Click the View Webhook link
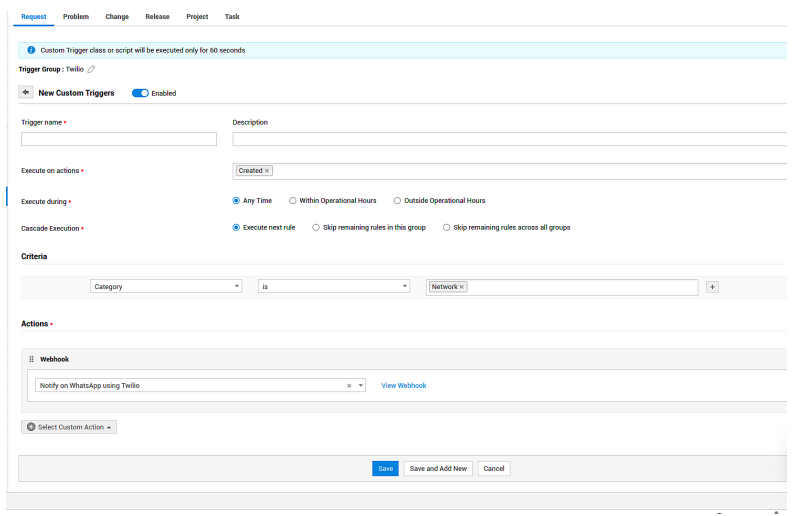This screenshot has height=516, width=803. (403, 385)
